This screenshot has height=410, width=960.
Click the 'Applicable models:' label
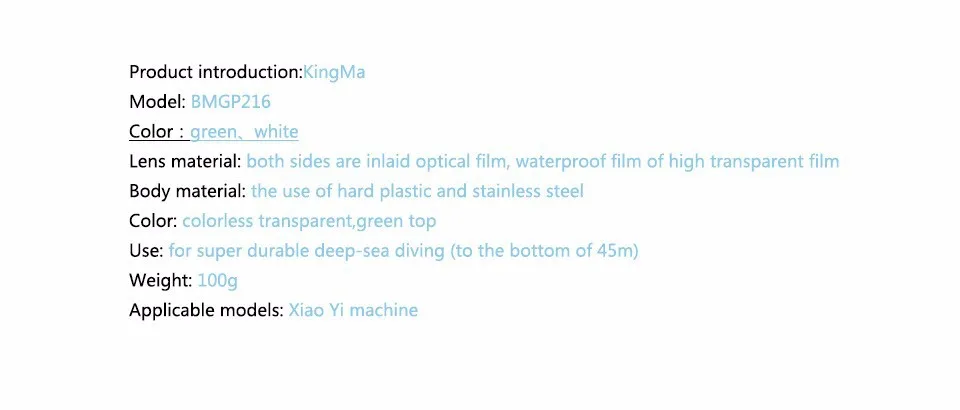[206, 310]
